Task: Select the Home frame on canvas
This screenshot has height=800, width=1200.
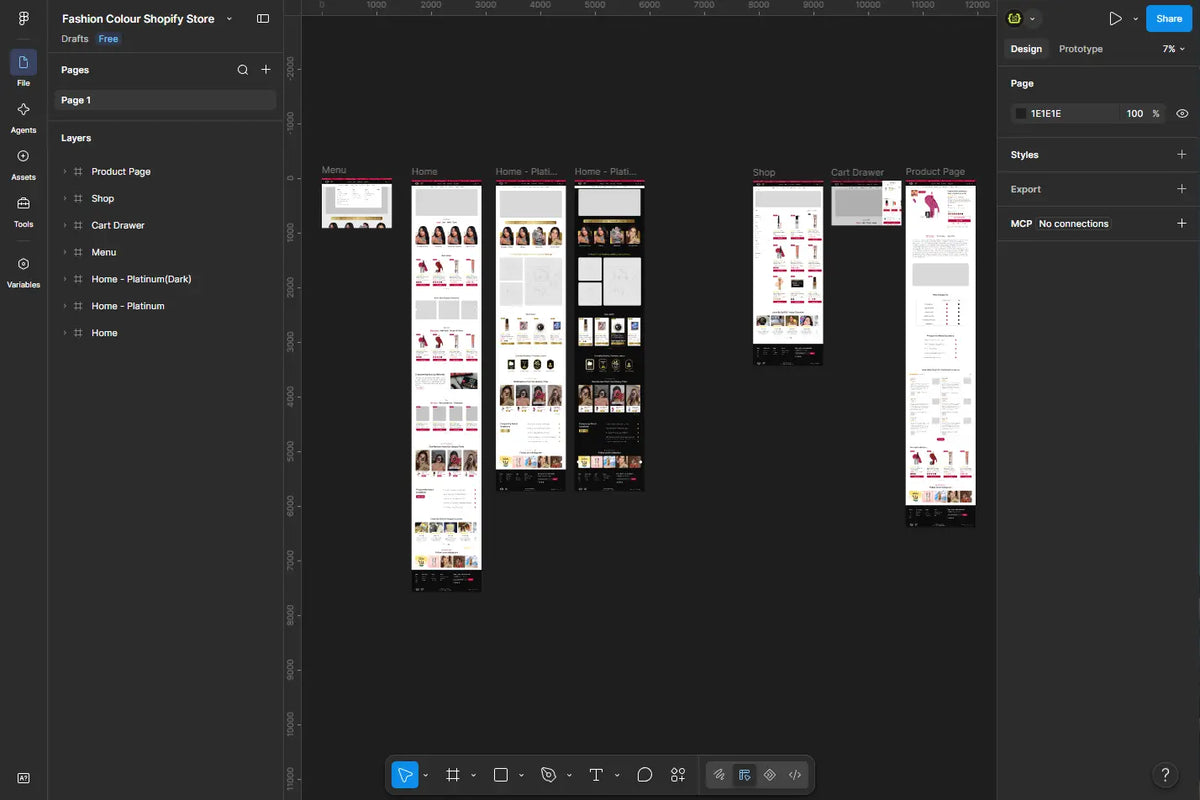Action: (446, 388)
